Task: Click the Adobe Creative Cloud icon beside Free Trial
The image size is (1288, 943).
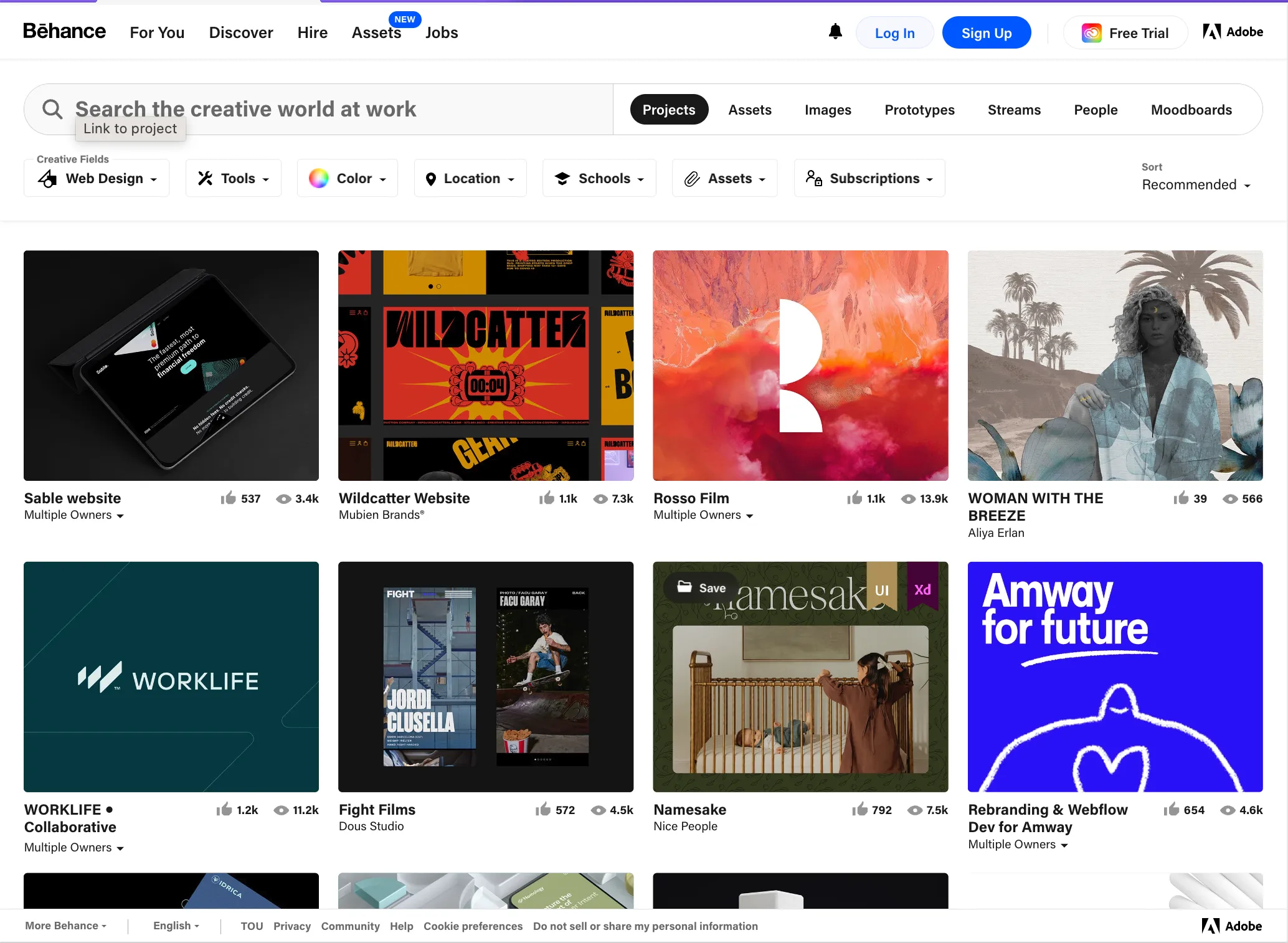Action: click(x=1091, y=32)
